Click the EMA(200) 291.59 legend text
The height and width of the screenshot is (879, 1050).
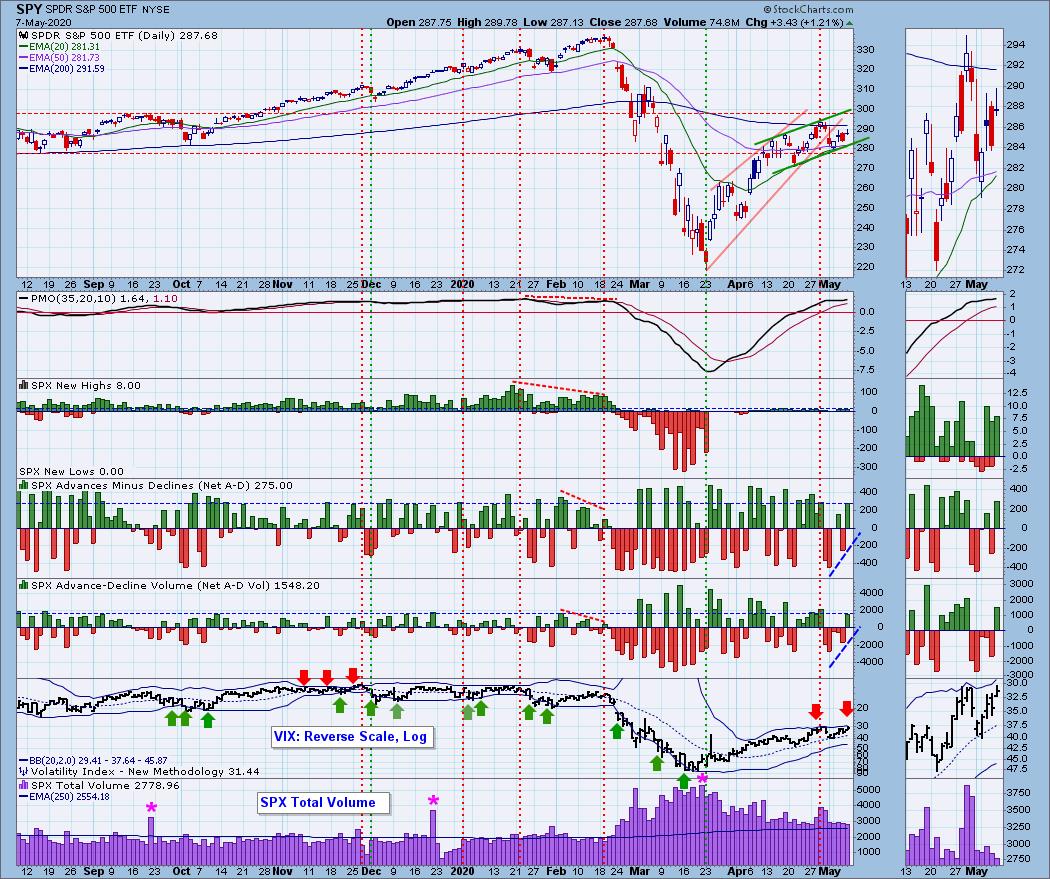(67, 68)
